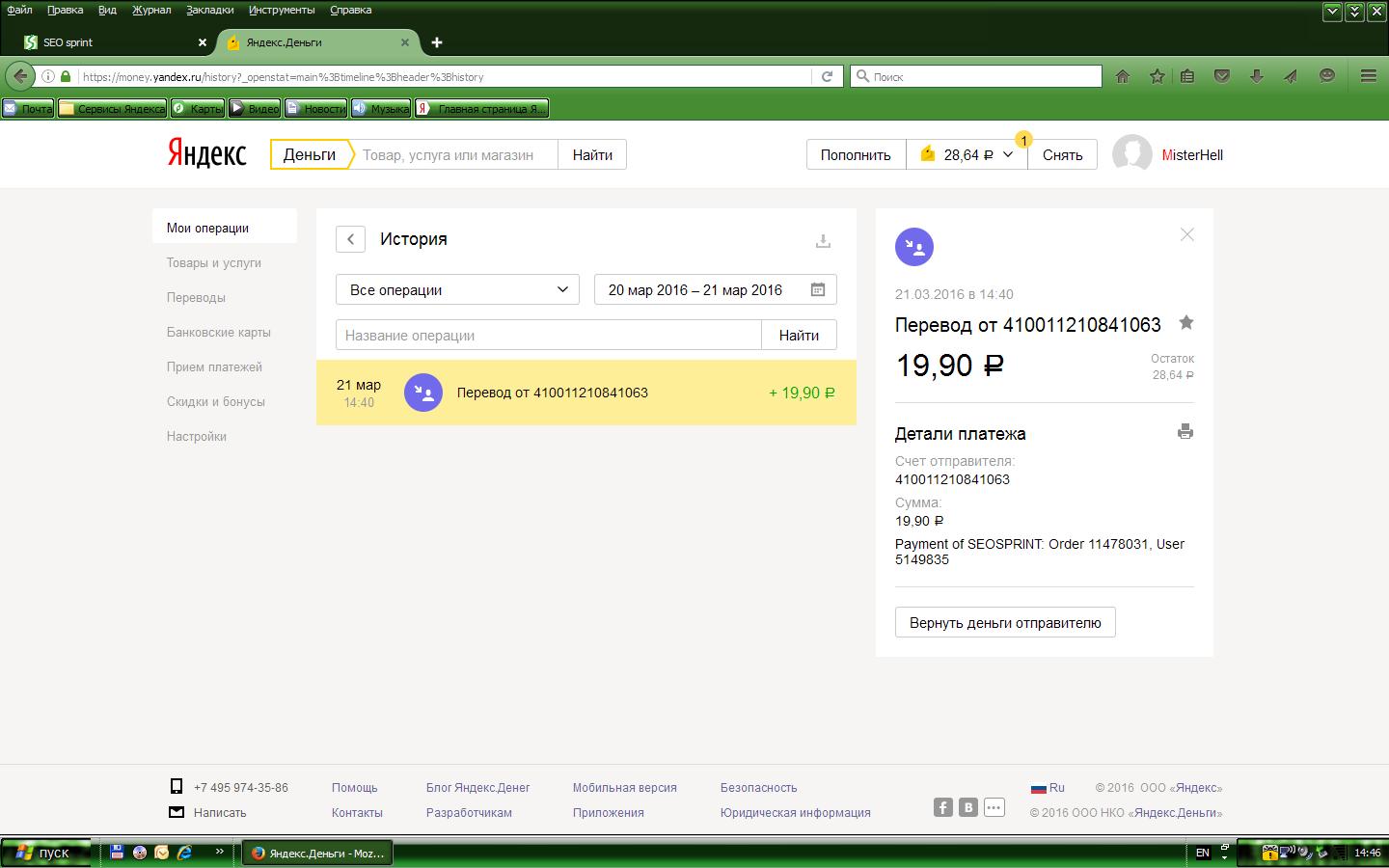Click the Название операции search field
Screen dimensions: 1389x868
click(548, 336)
